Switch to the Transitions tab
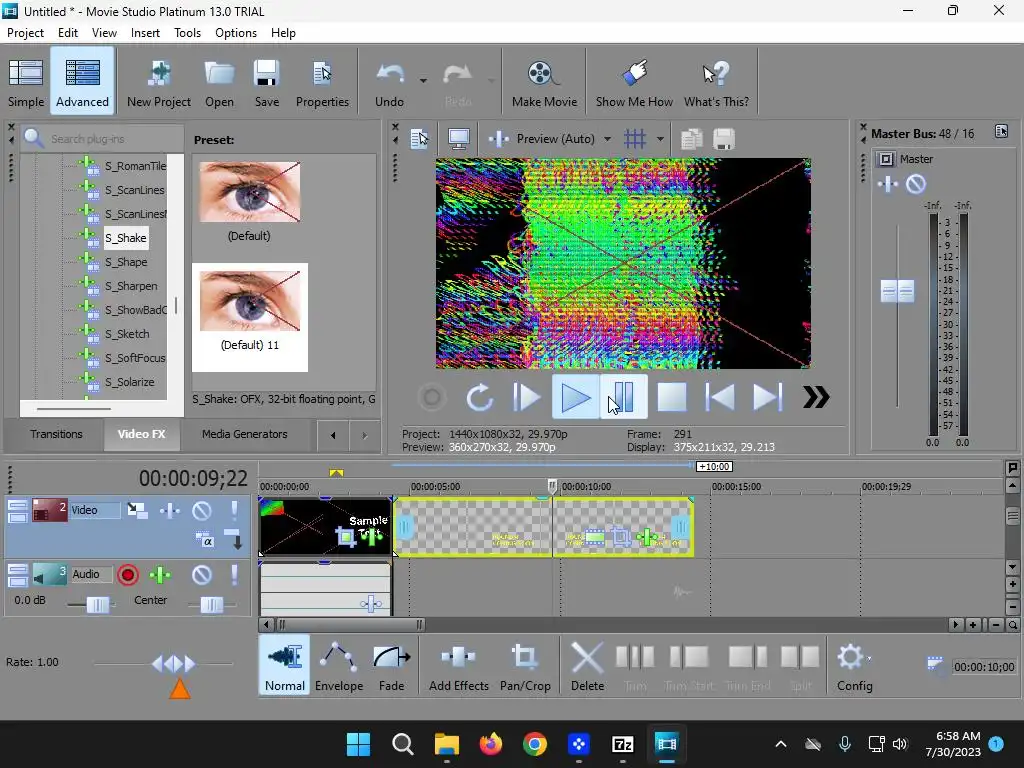Image resolution: width=1024 pixels, height=768 pixels. click(x=56, y=434)
